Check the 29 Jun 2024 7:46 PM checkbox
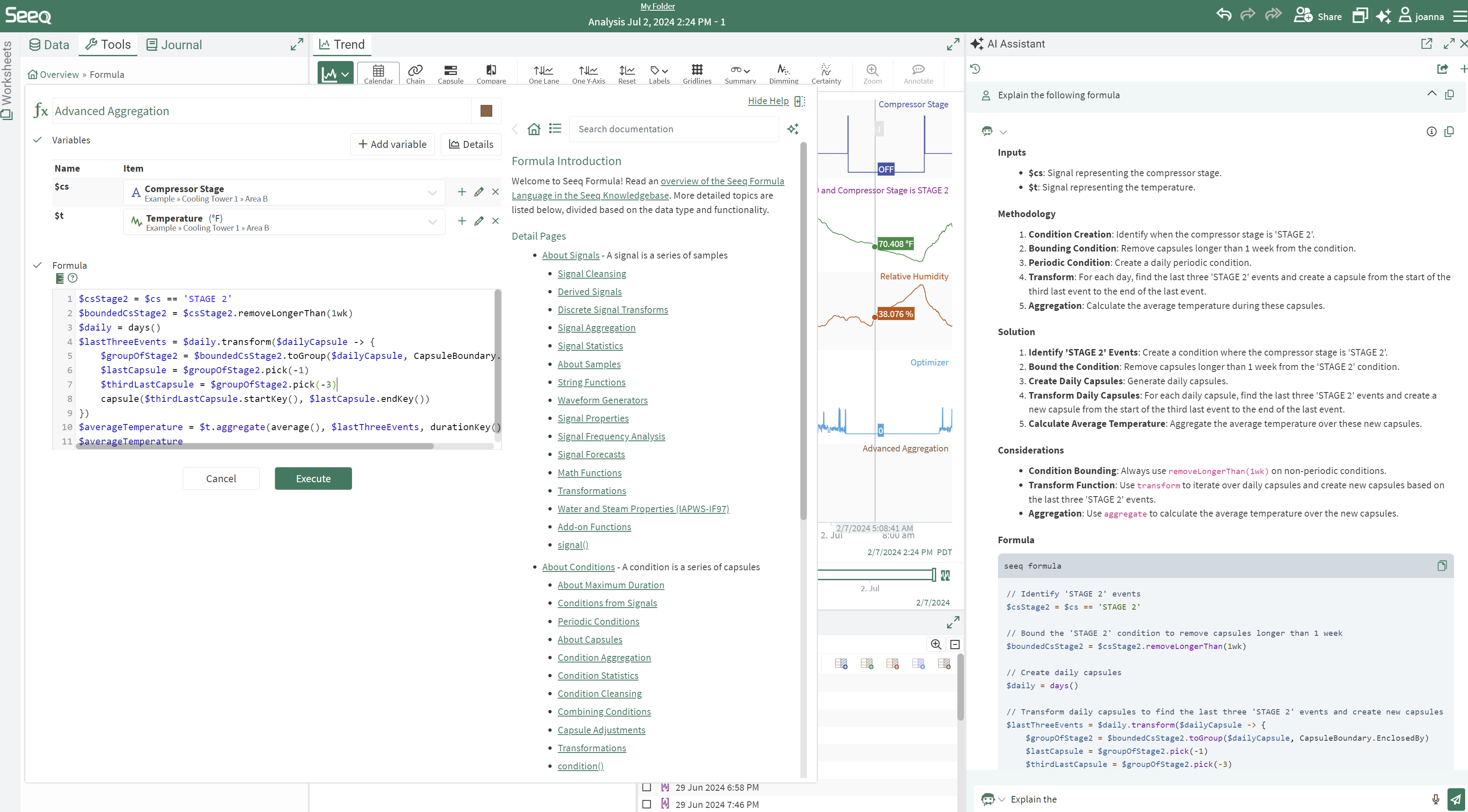The image size is (1468, 812). [646, 804]
